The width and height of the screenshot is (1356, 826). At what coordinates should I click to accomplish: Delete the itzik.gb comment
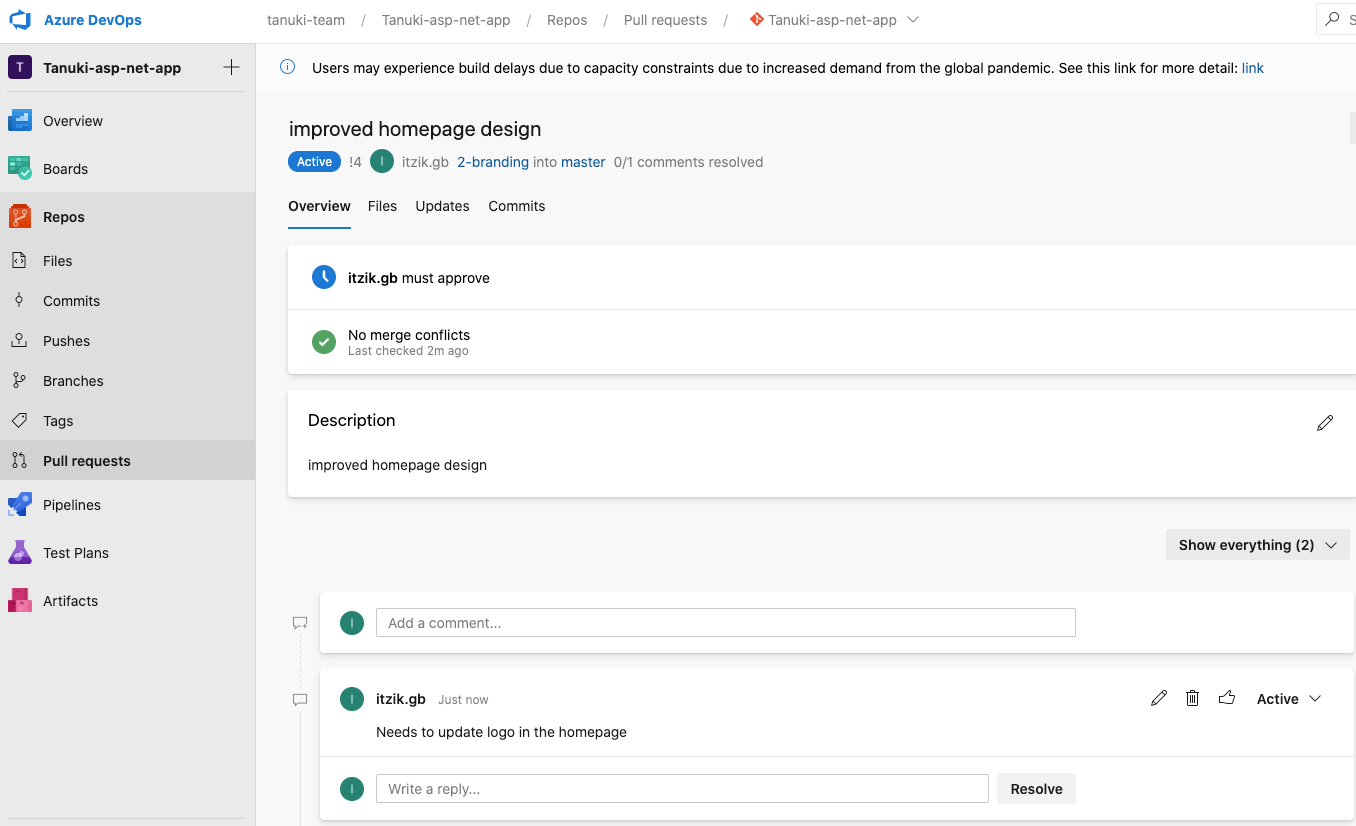(1192, 697)
